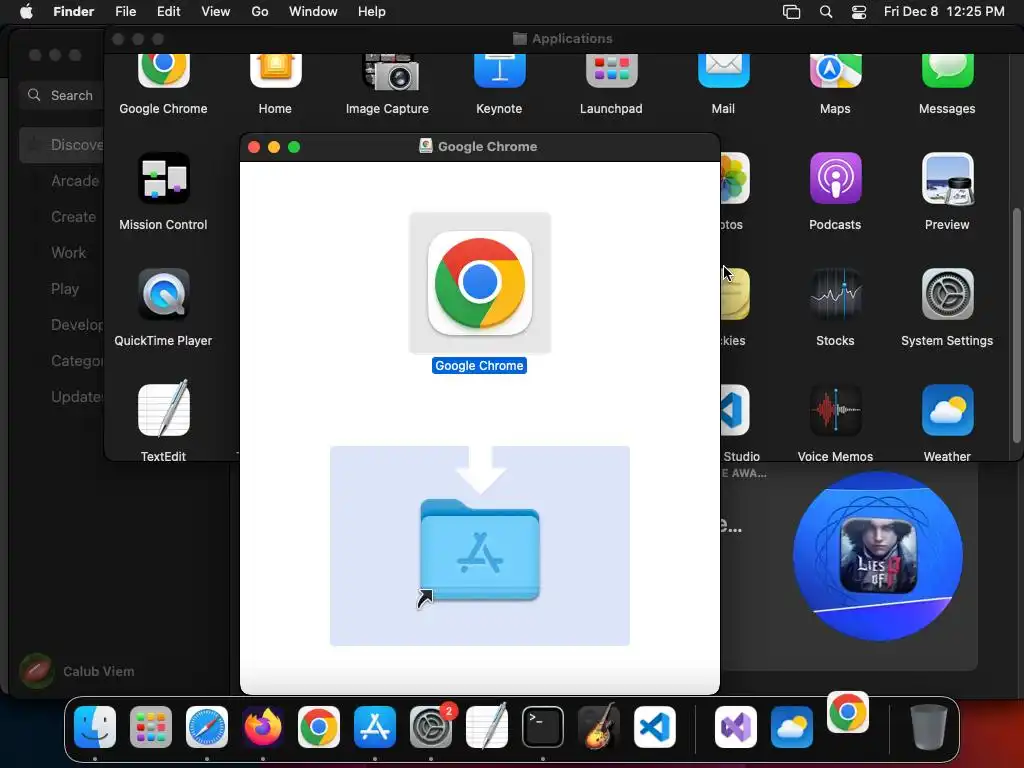Click Finder icon in Dock

[x=95, y=727]
